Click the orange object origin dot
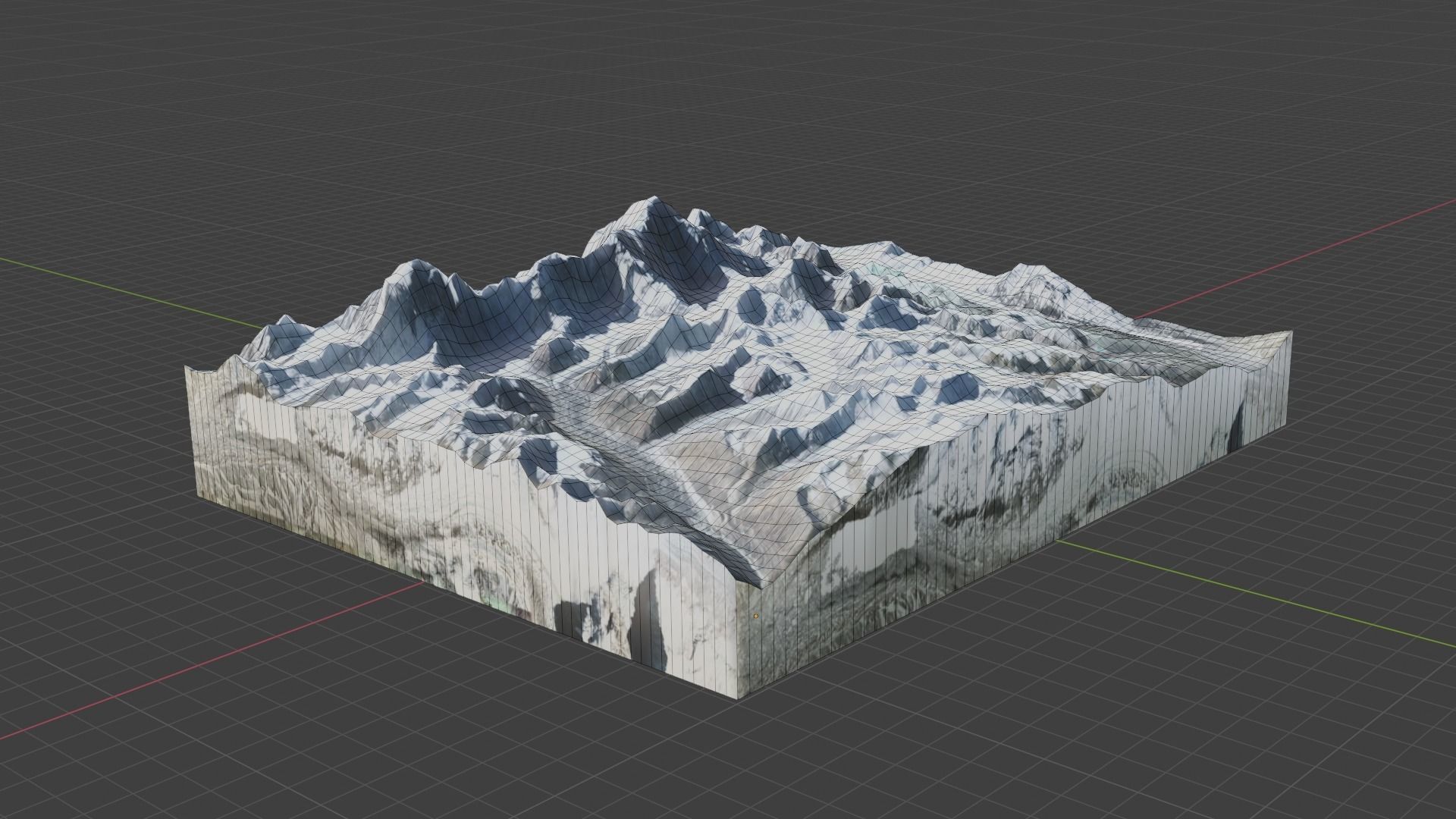 (x=755, y=617)
